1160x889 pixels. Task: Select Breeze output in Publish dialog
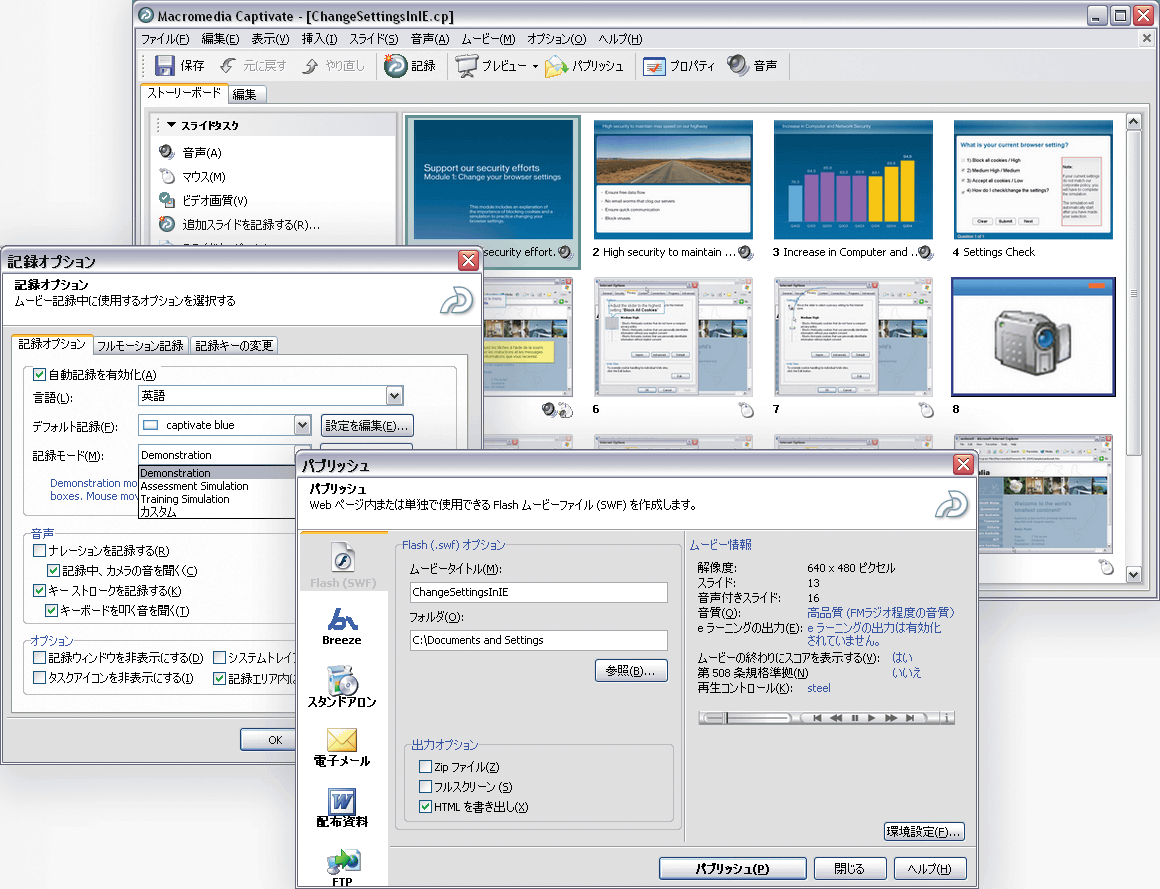click(343, 626)
